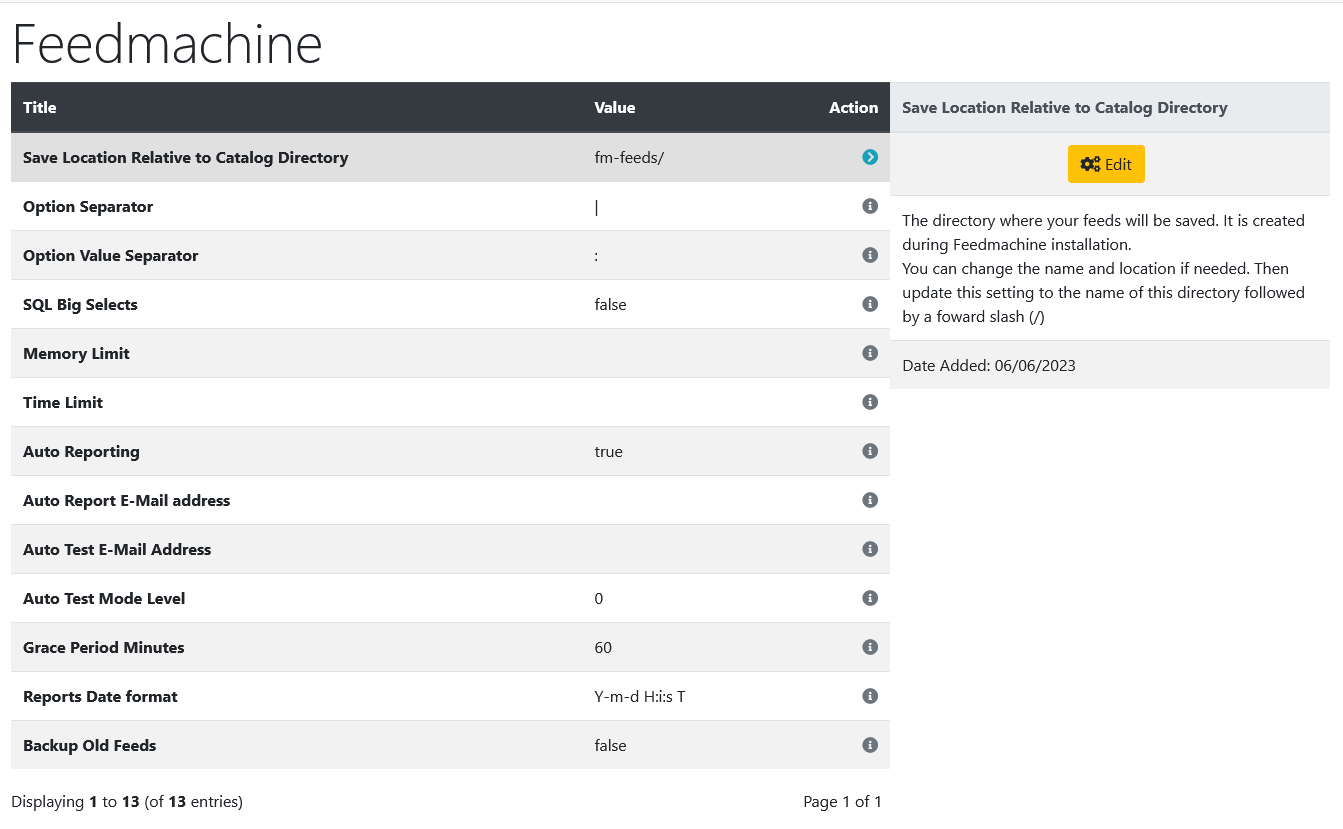Click the directory description text in side panel
The width and height of the screenshot is (1343, 829).
pyautogui.click(x=1104, y=268)
